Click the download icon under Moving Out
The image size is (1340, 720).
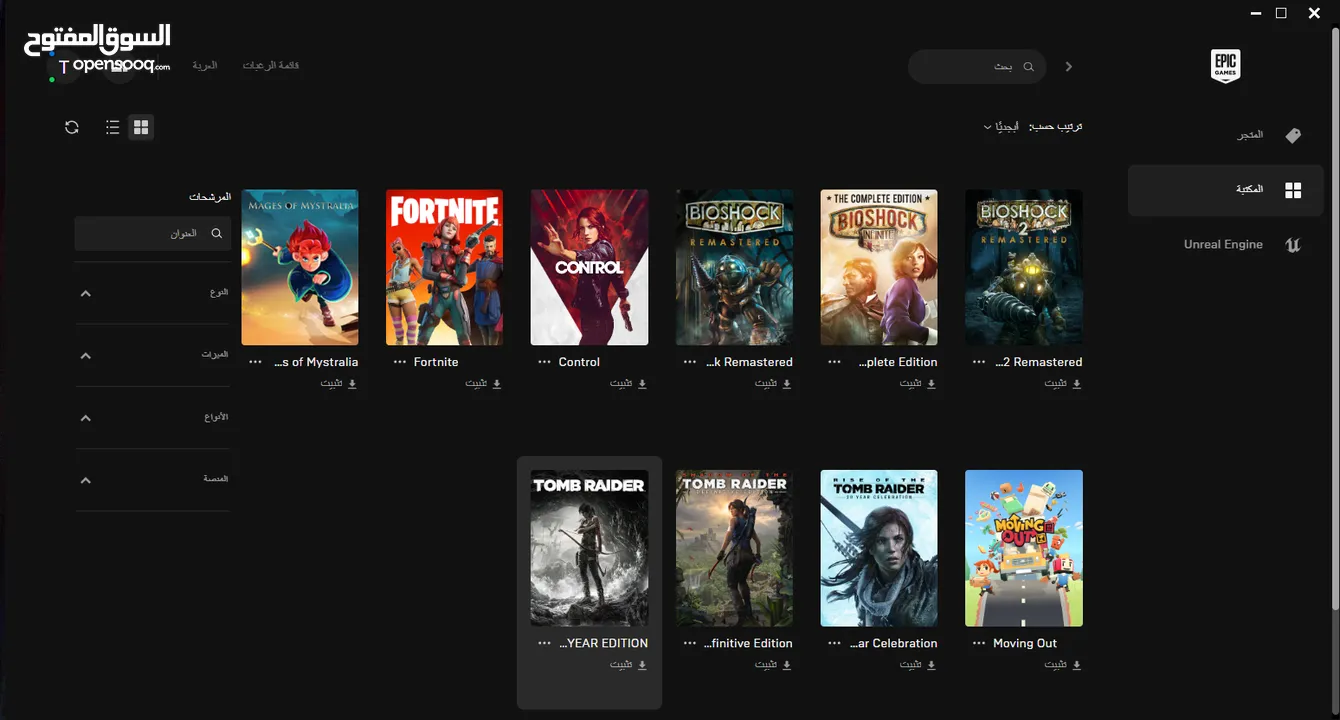click(x=1077, y=664)
